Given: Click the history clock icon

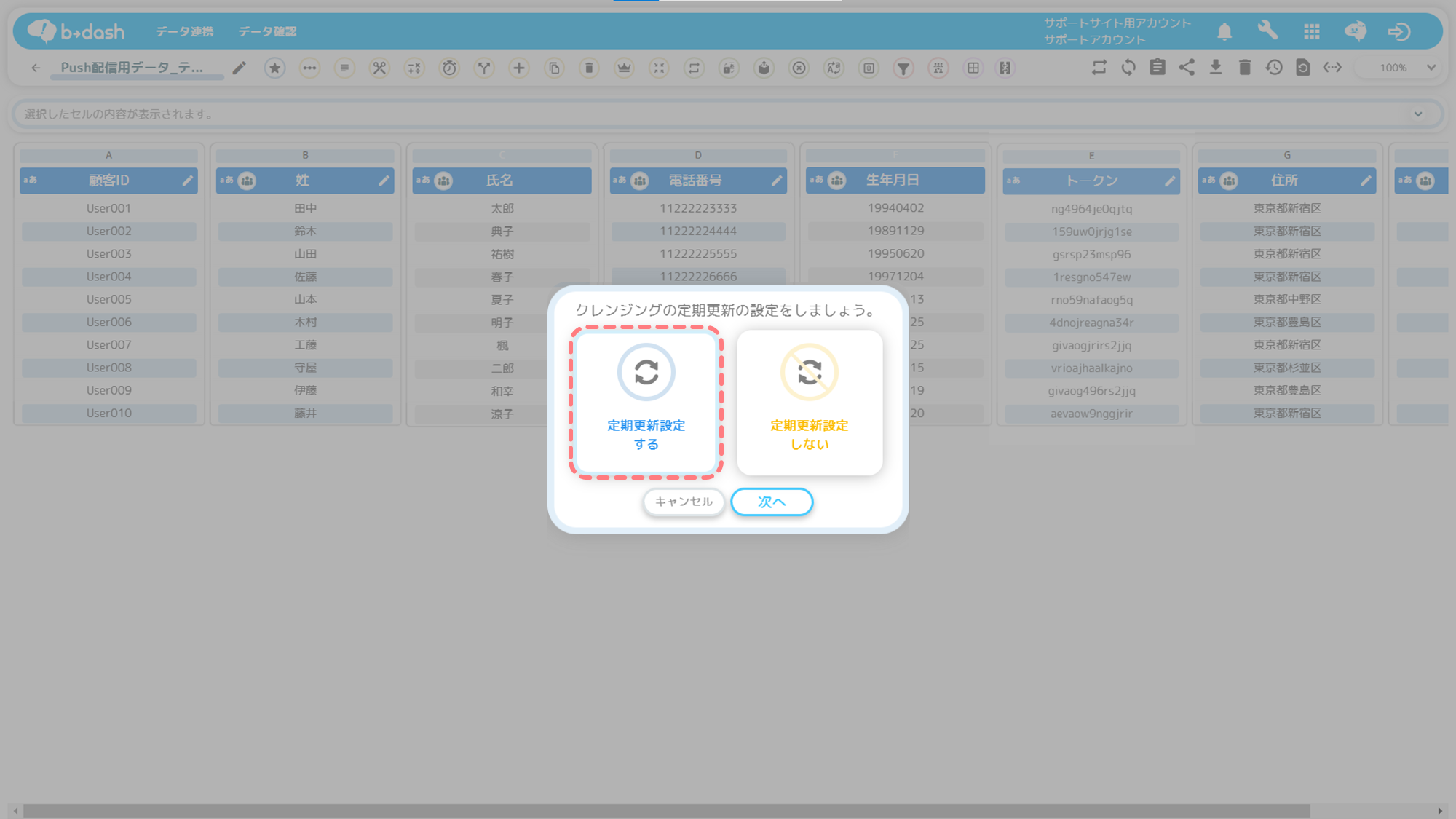Looking at the screenshot, I should click(x=1273, y=68).
